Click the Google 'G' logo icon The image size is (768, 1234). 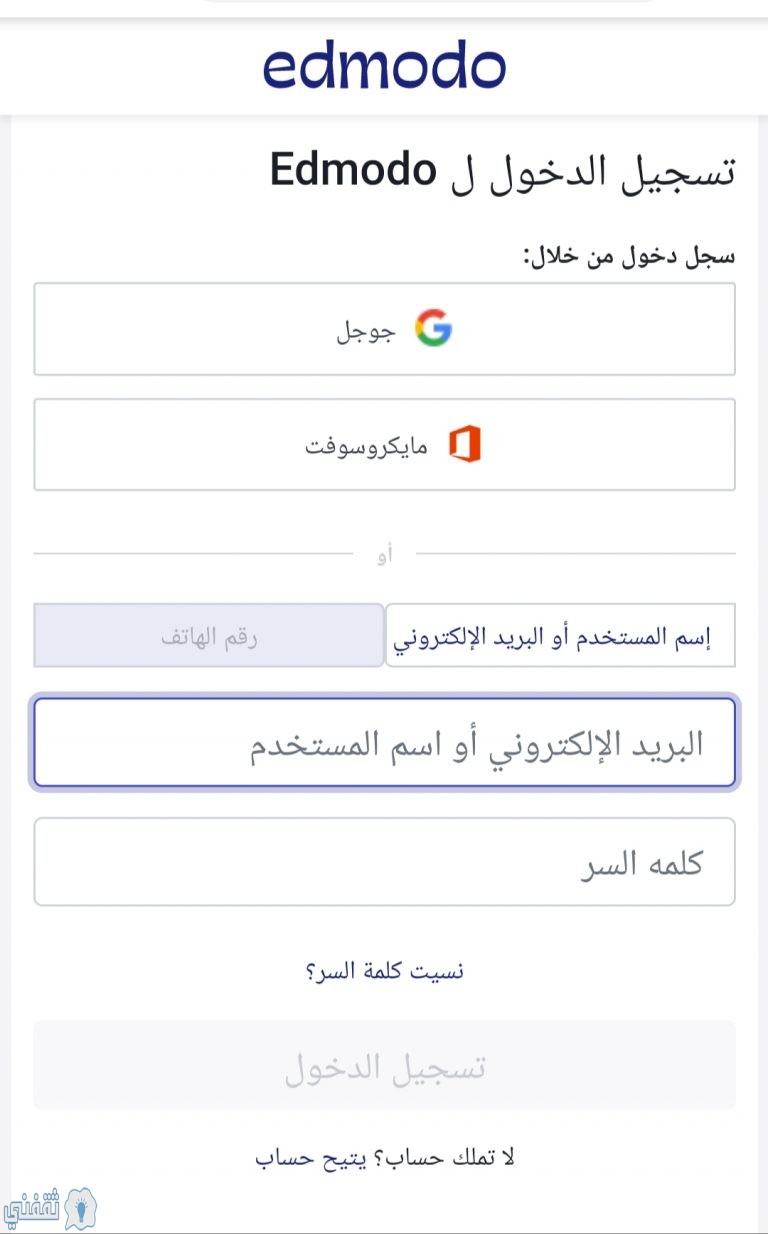click(434, 329)
